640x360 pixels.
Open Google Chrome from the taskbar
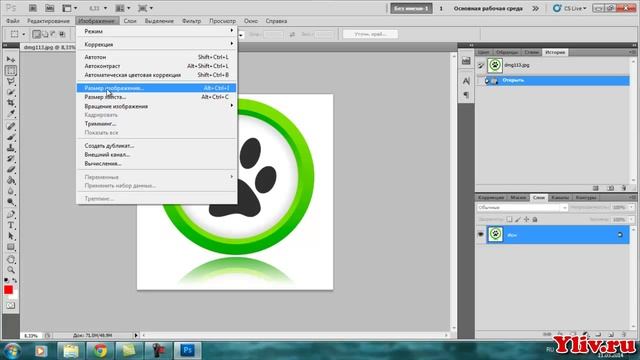[100, 351]
